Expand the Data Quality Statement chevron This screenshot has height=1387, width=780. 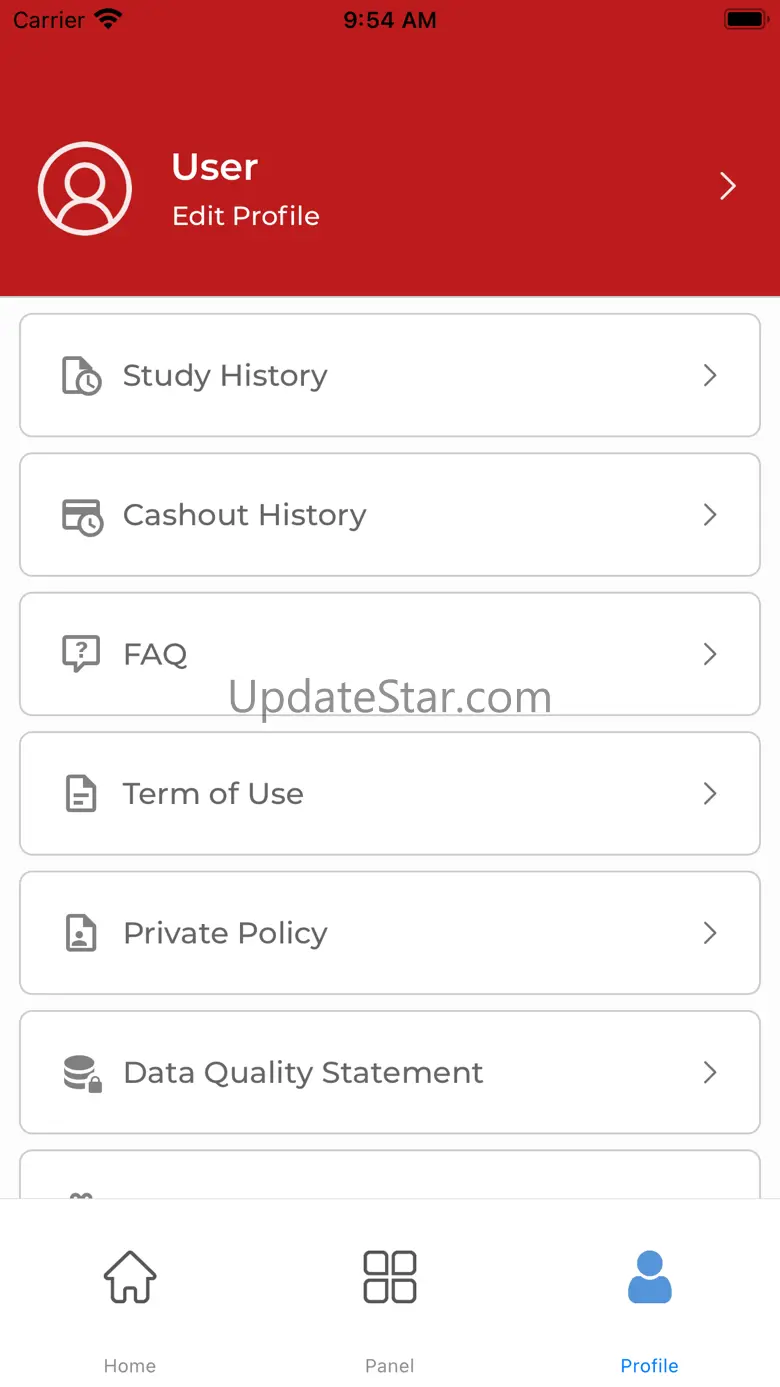pos(710,1073)
